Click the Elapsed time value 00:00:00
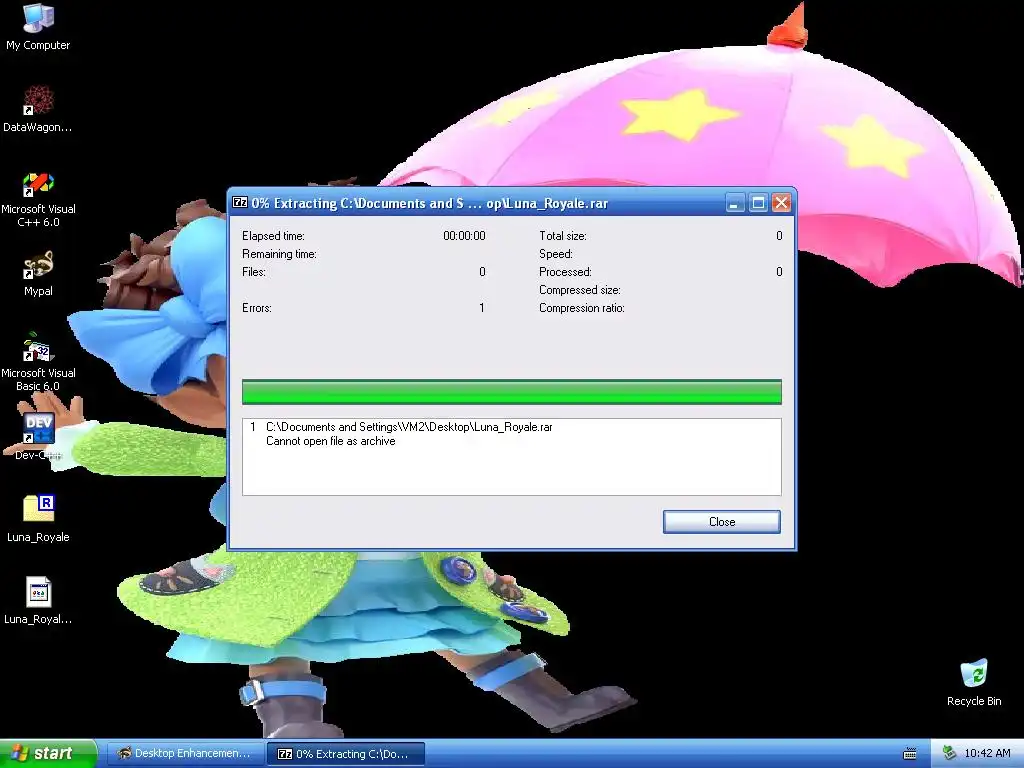1024x768 pixels. (464, 236)
